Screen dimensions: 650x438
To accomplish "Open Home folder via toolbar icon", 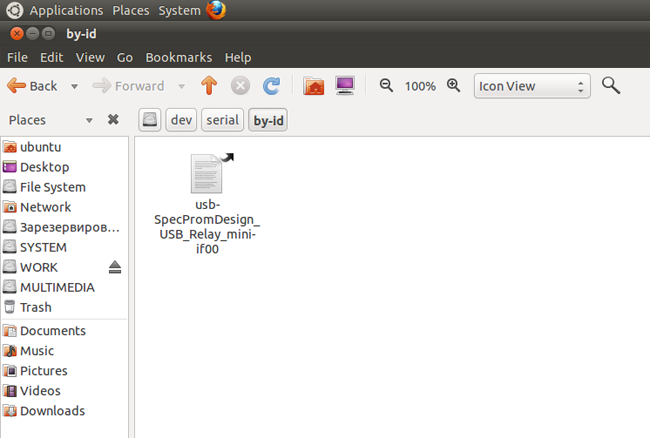I will pyautogui.click(x=314, y=86).
